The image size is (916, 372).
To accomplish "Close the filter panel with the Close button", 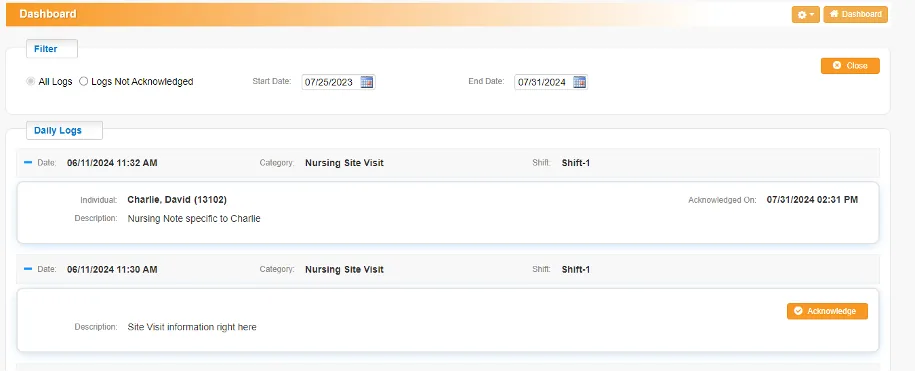I will [x=850, y=65].
